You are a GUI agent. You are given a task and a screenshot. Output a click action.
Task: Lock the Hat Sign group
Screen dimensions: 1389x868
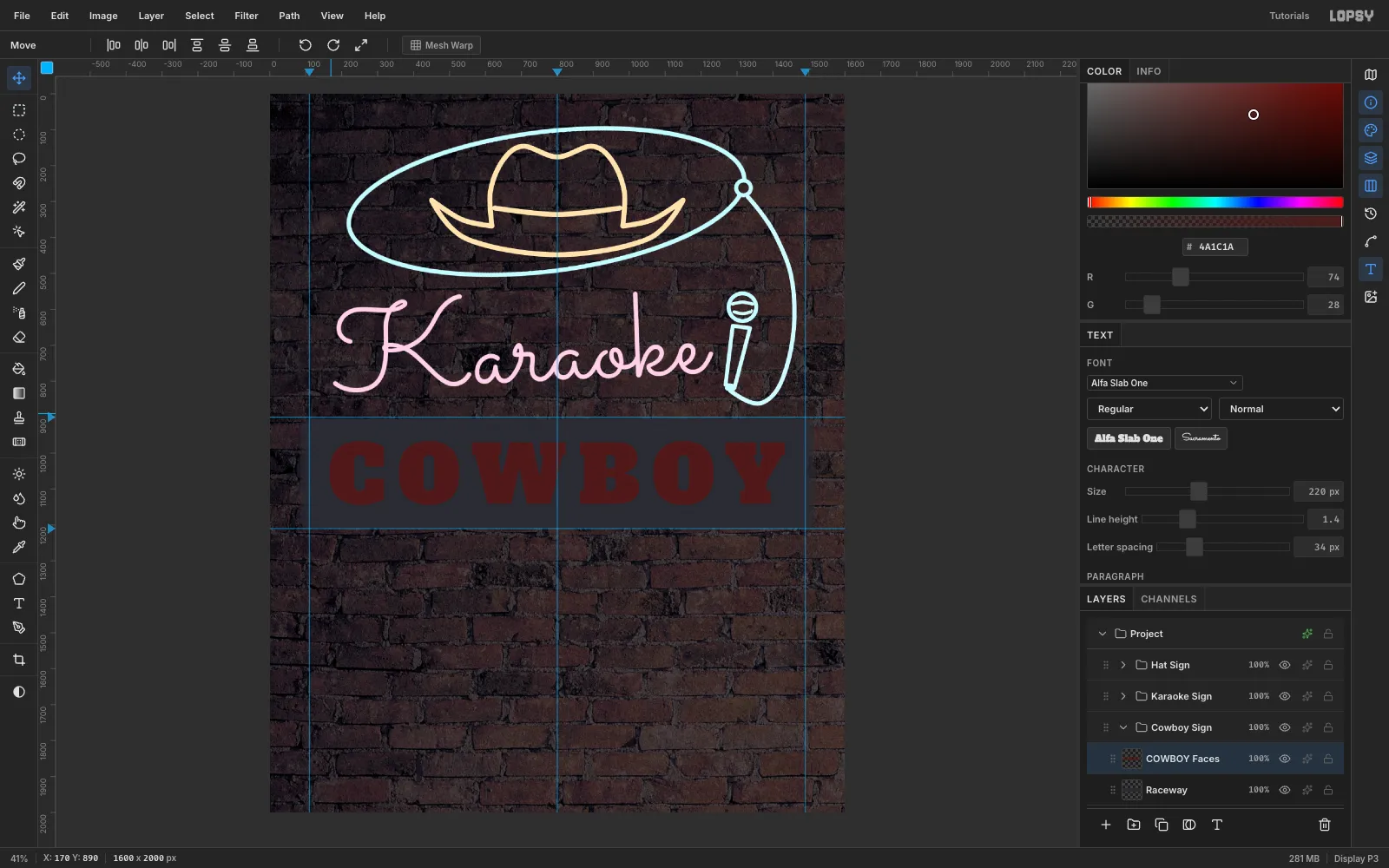pyautogui.click(x=1328, y=665)
